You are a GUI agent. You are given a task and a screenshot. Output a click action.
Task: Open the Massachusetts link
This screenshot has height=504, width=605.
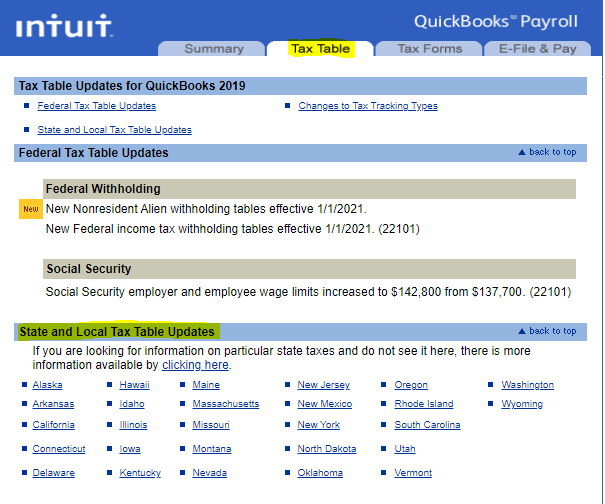226,404
